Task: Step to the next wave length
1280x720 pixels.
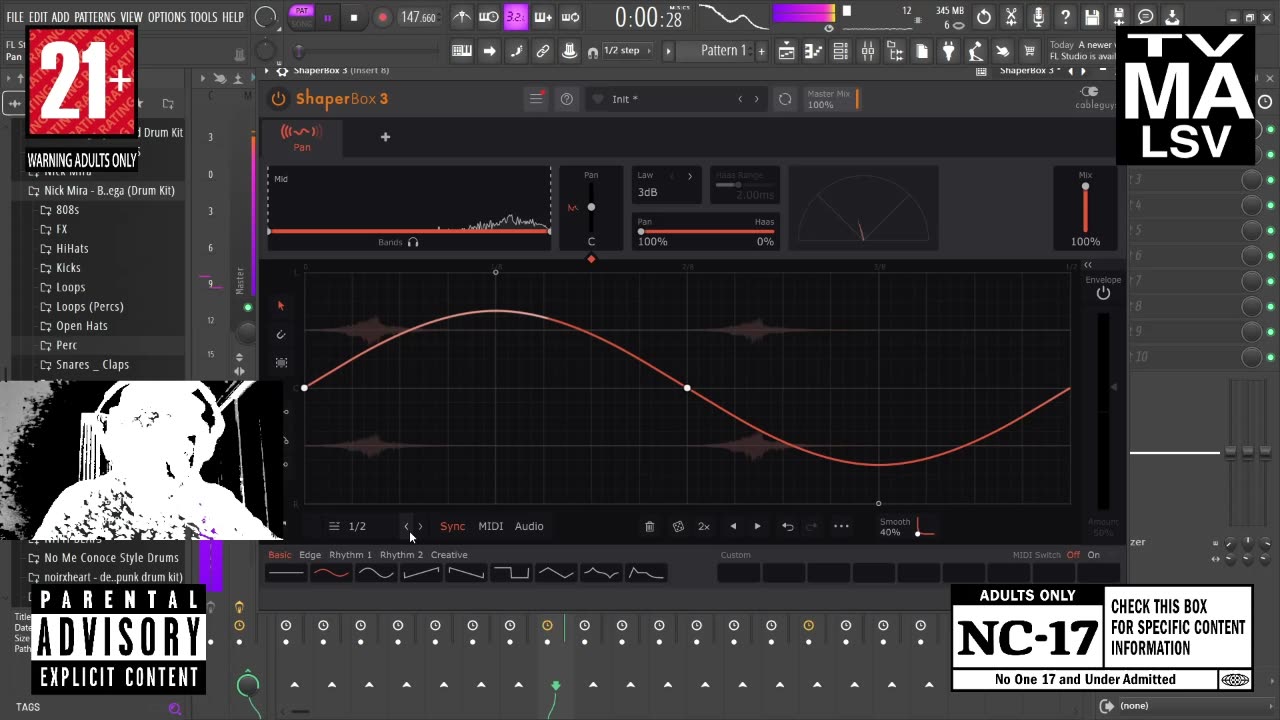Action: 420,526
